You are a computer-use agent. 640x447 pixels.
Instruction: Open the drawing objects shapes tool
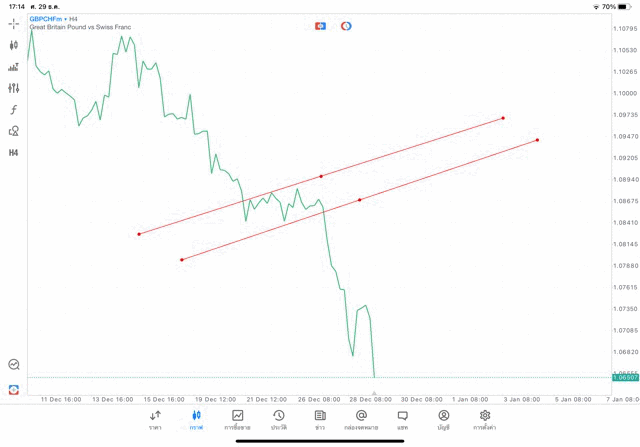coord(14,131)
